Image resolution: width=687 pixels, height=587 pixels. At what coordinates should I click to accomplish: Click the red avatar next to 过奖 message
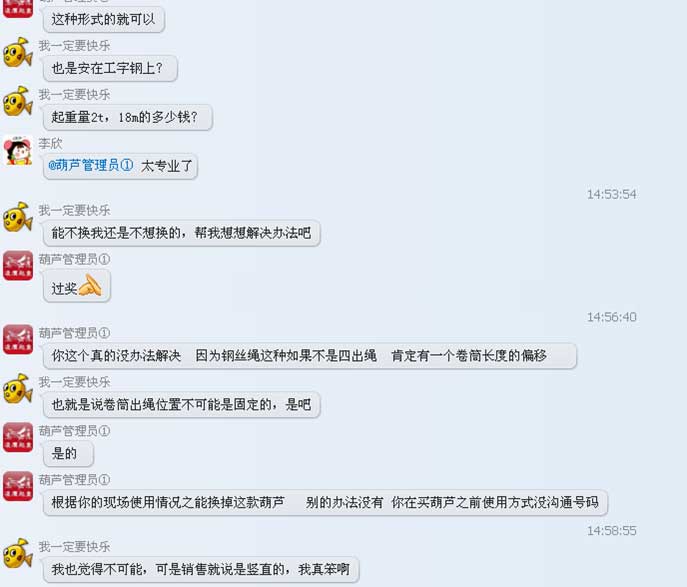18,265
